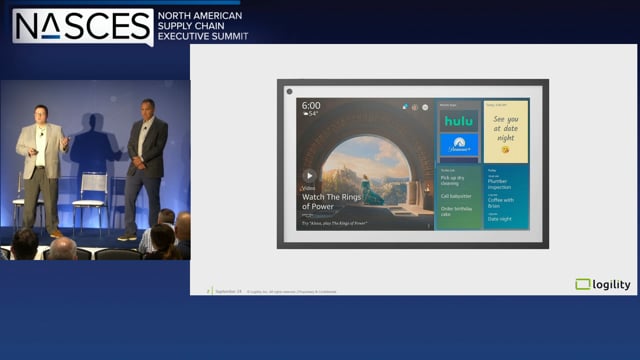
Task: Click "Watch The Rings of Power" title
Action: pyautogui.click(x=331, y=202)
